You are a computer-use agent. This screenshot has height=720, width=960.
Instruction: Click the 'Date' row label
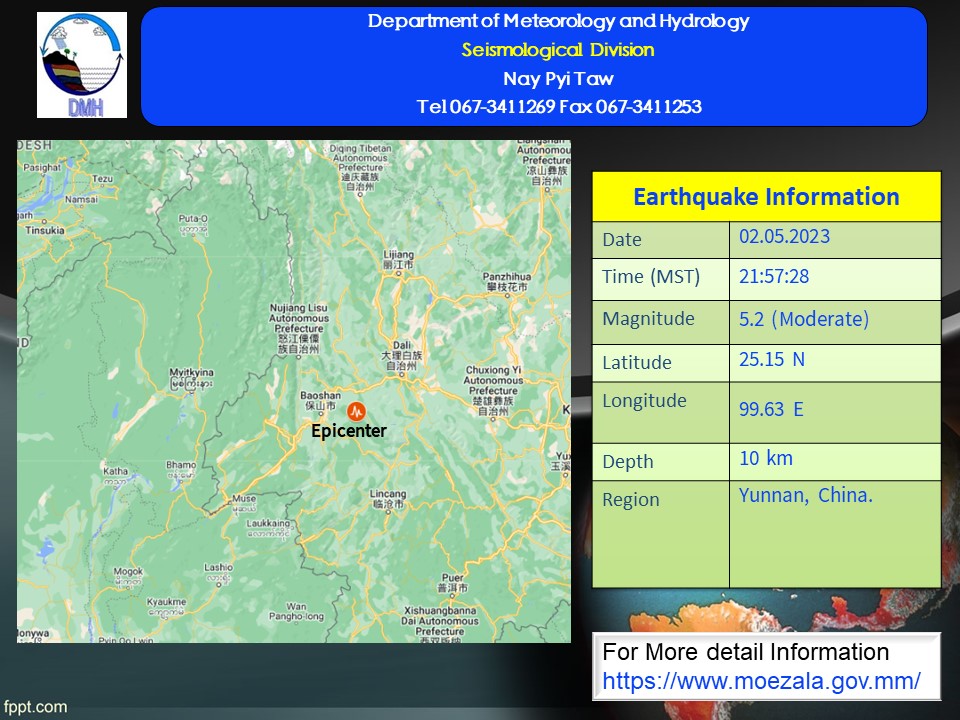coord(622,239)
